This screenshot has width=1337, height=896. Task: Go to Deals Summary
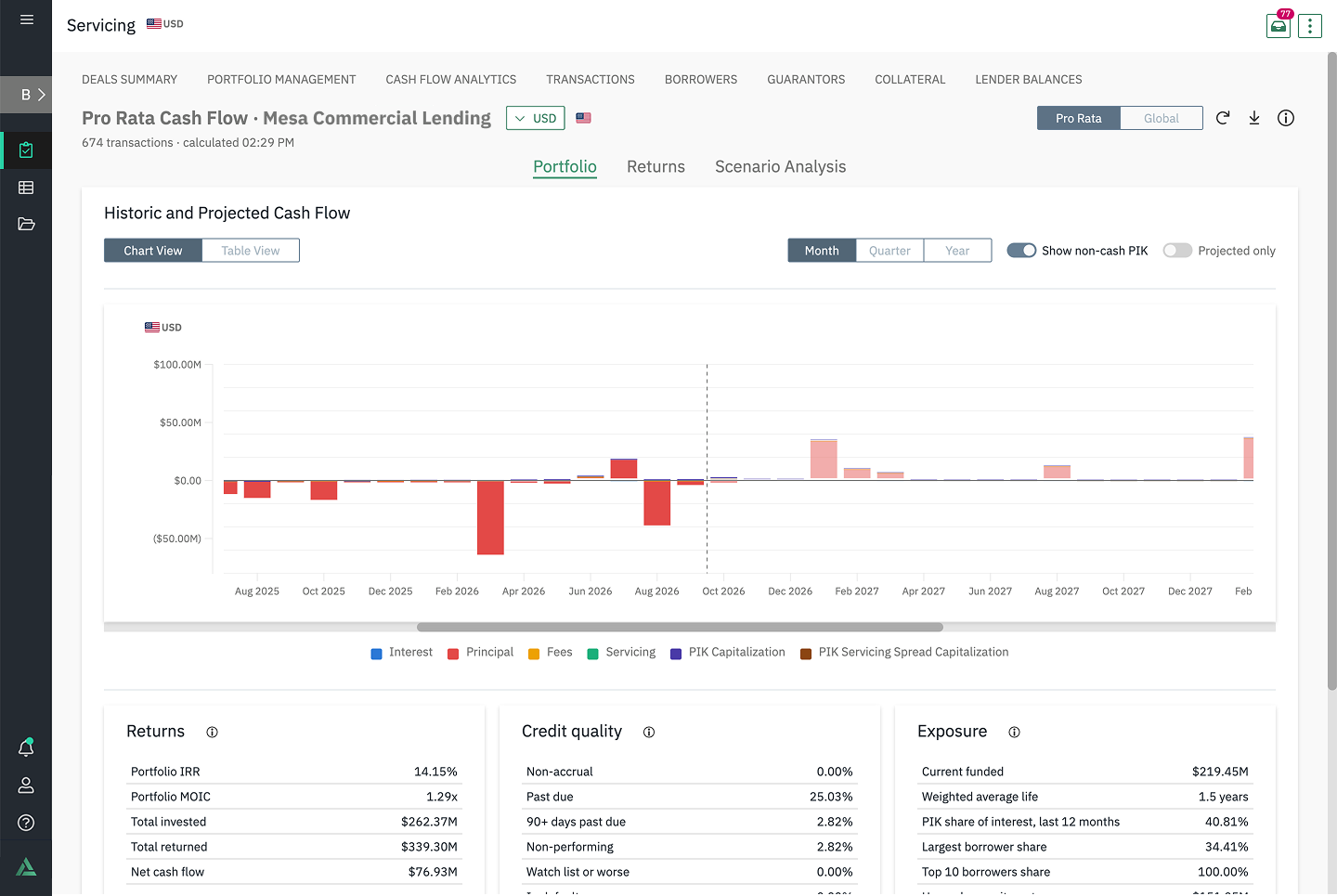point(129,80)
